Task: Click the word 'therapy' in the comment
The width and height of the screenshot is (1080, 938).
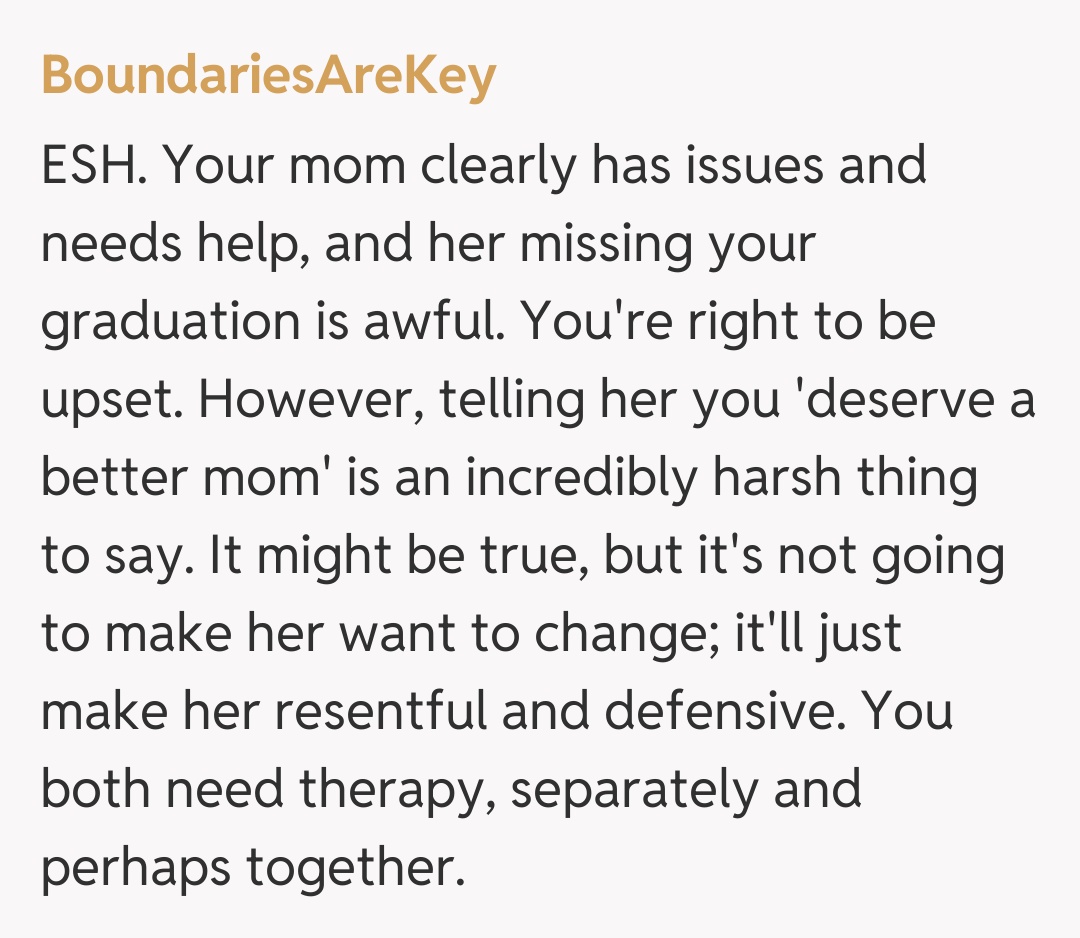Action: (x=370, y=789)
